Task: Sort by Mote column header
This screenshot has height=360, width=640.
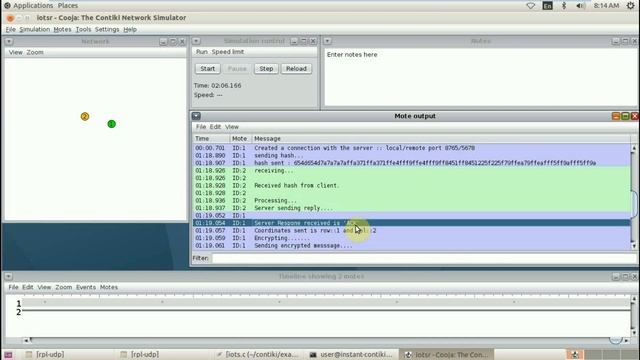Action: click(240, 139)
